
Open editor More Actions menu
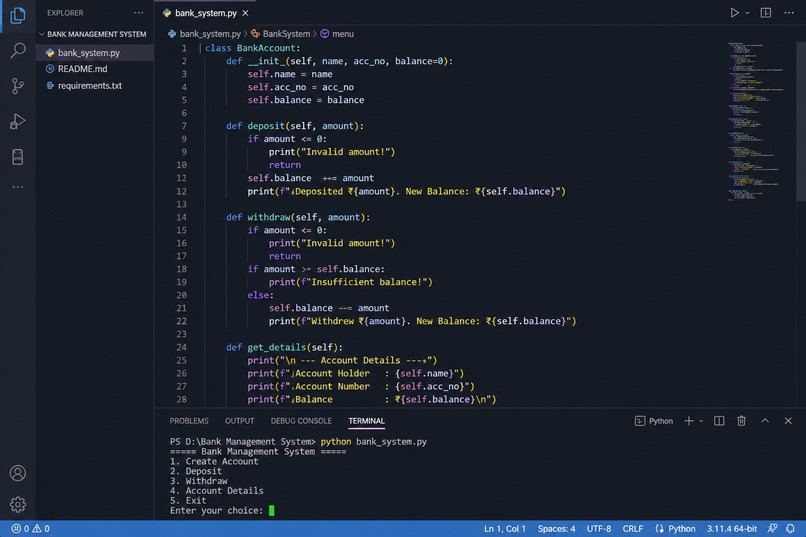tap(789, 13)
